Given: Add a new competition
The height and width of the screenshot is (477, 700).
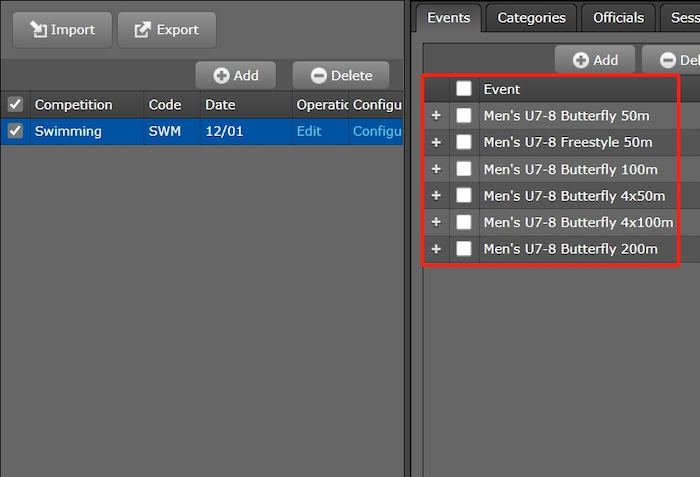Looking at the screenshot, I should point(236,75).
